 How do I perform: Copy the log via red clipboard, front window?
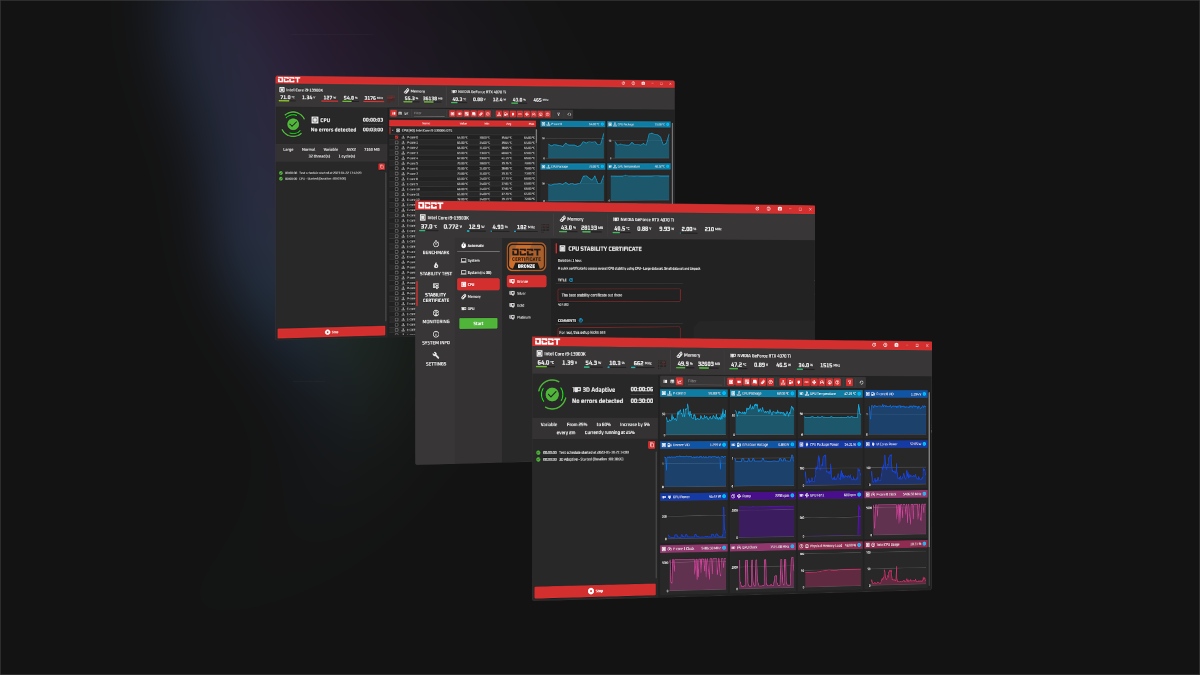tap(650, 443)
